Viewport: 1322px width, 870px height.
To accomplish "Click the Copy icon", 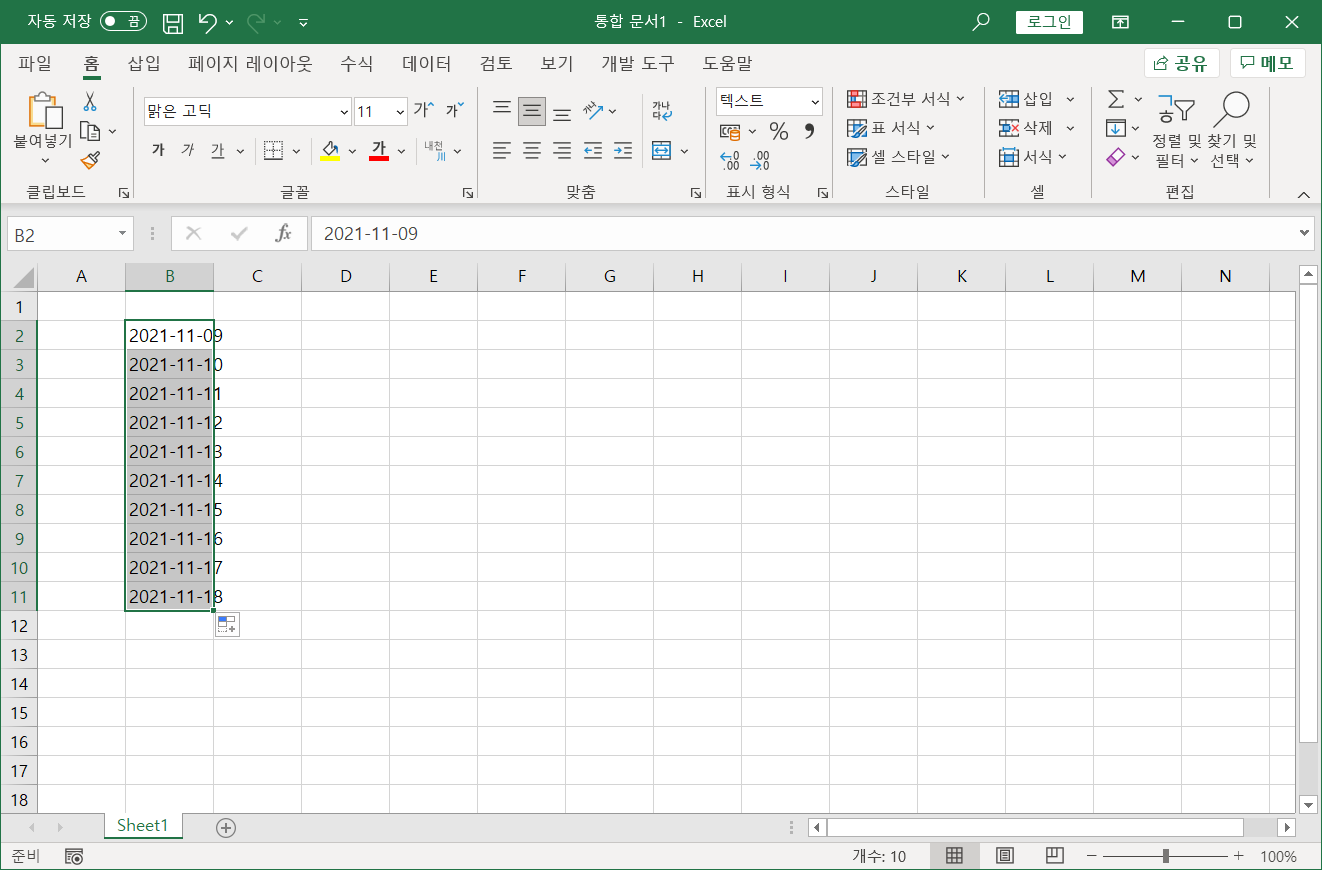I will tap(90, 131).
